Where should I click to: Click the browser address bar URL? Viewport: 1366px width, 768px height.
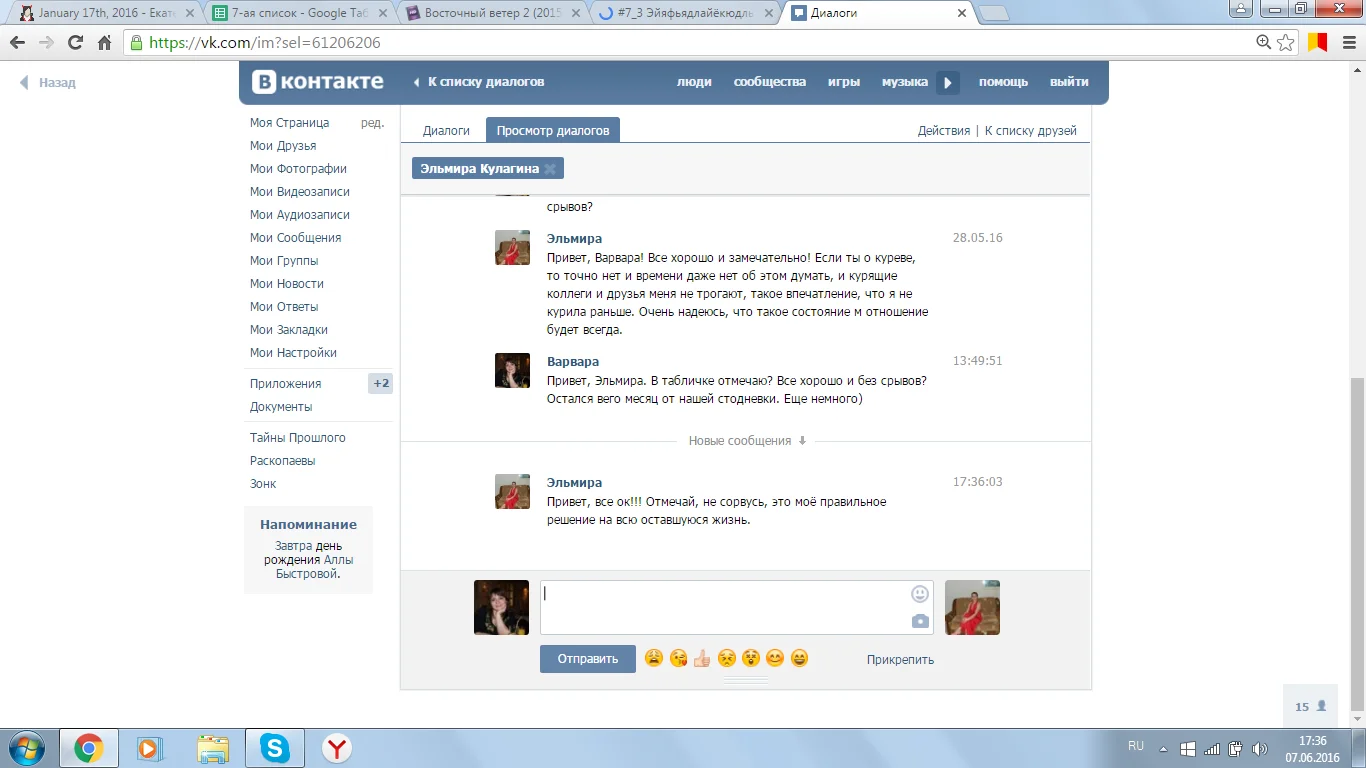click(x=265, y=43)
